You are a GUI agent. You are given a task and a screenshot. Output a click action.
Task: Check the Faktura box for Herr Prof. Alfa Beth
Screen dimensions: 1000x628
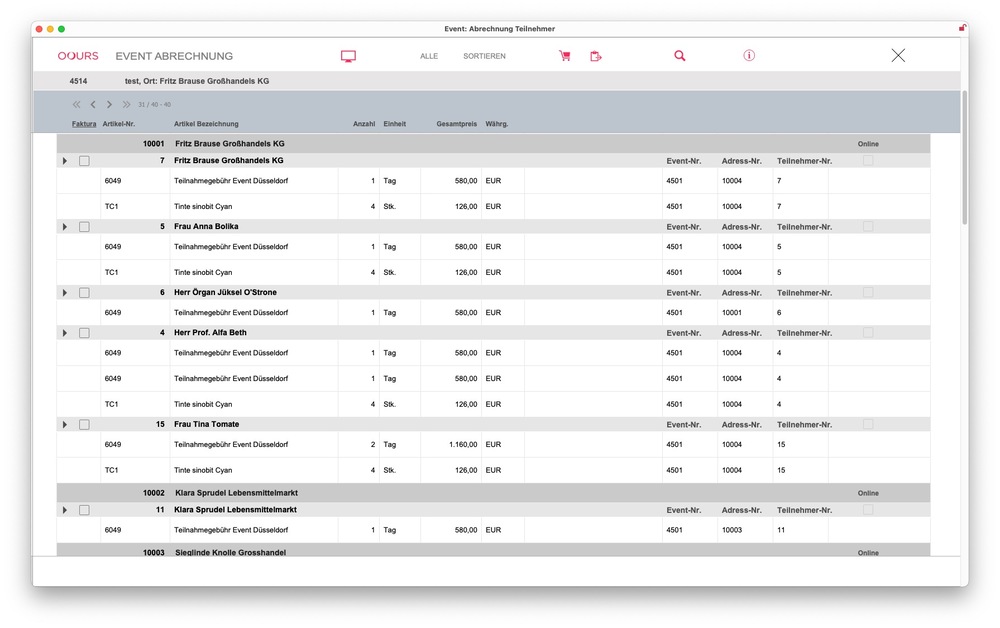pyautogui.click(x=84, y=333)
